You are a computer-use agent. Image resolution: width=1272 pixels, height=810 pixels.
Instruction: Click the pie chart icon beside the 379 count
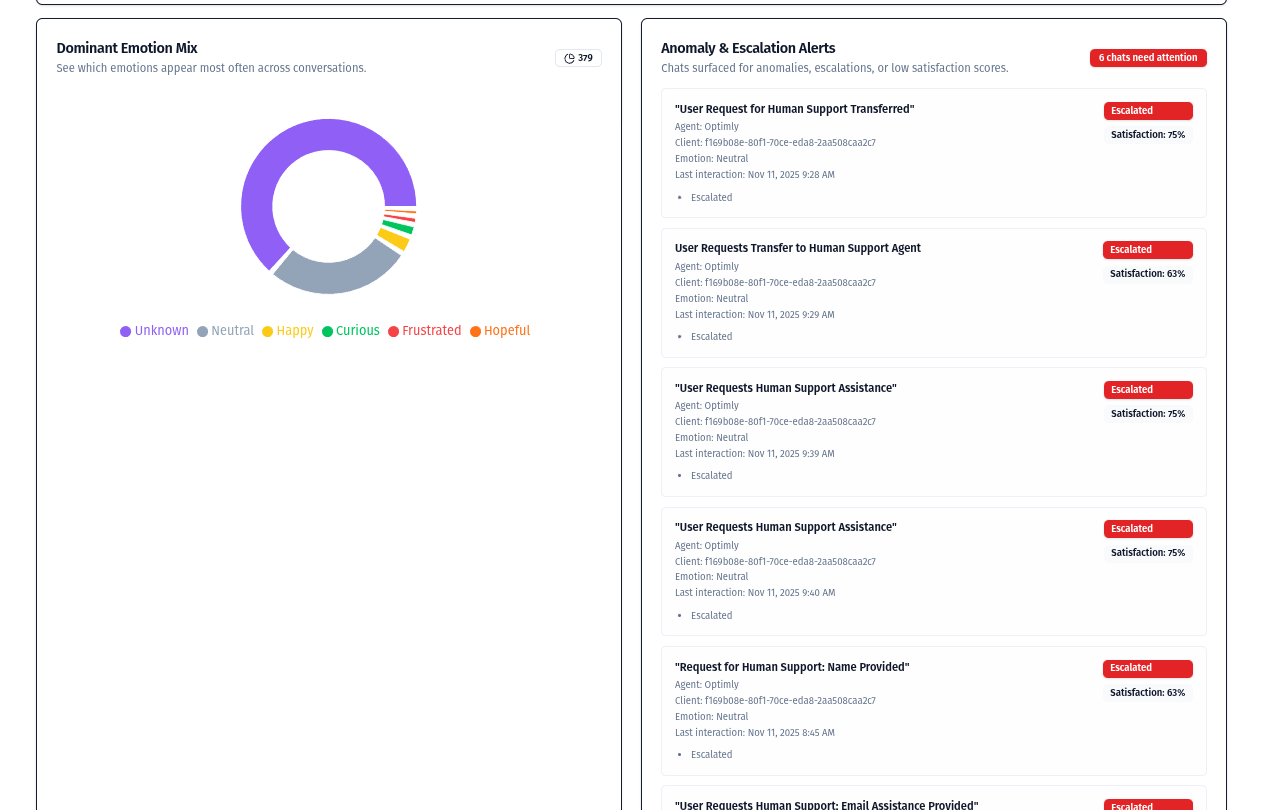[567, 58]
